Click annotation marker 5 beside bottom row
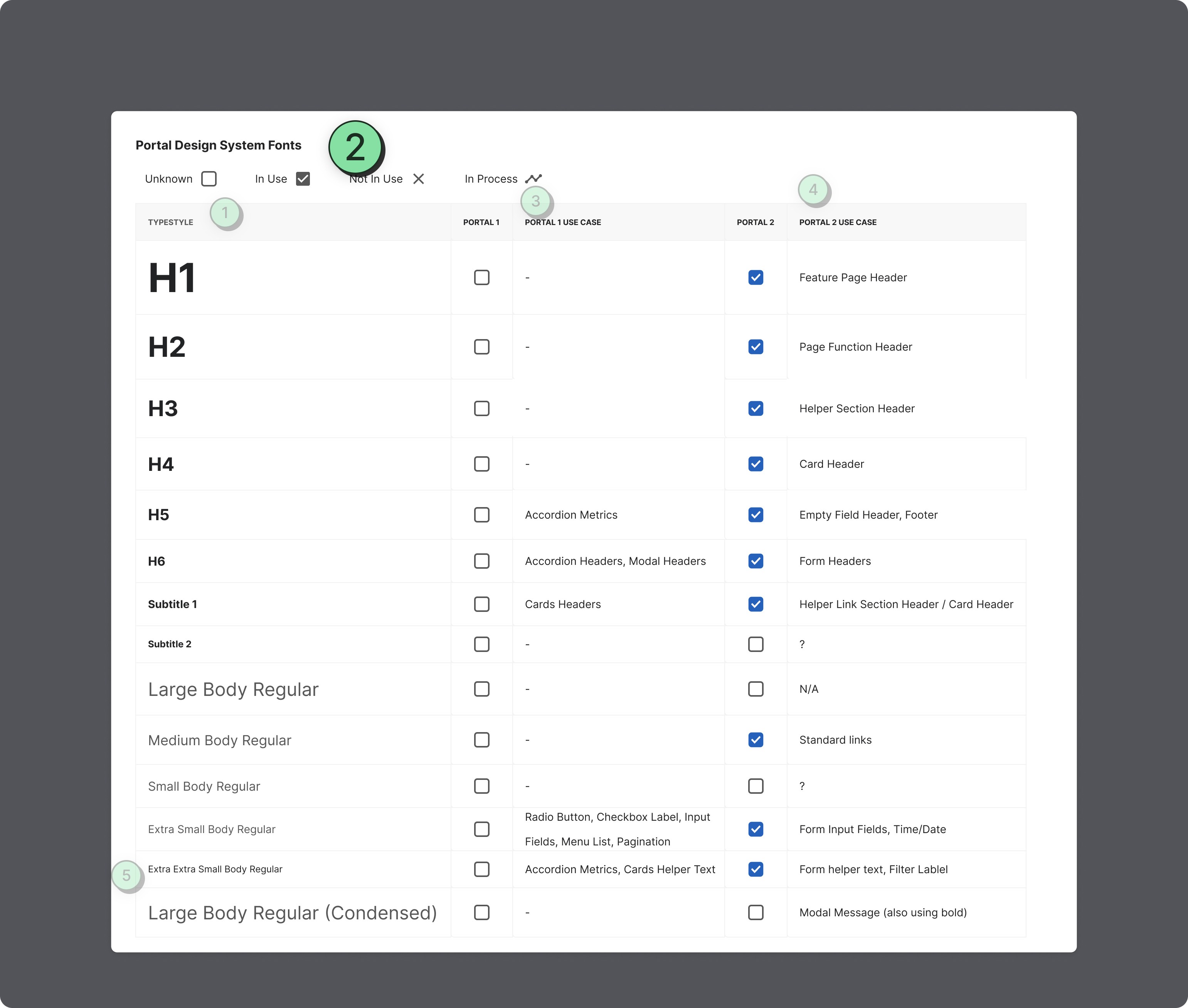 [126, 875]
